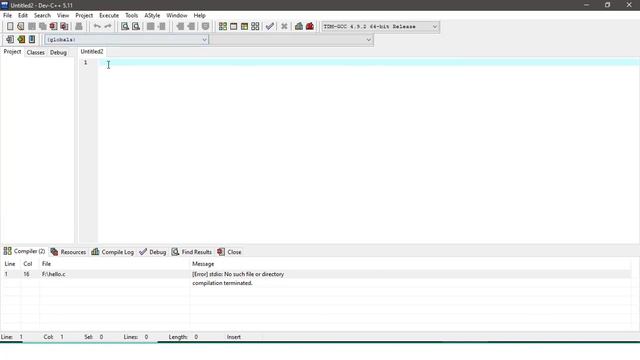Click the Undo arrow icon
The width and height of the screenshot is (640, 360).
click(x=97, y=27)
